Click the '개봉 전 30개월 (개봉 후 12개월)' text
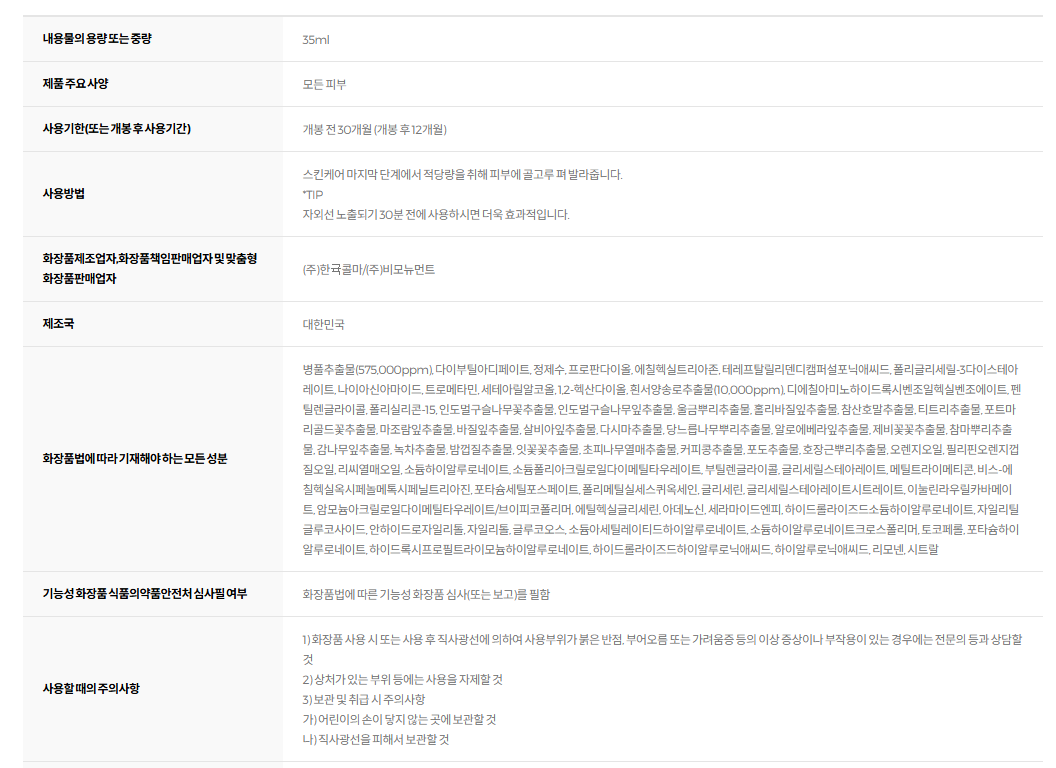This screenshot has width=1056, height=768. (374, 130)
